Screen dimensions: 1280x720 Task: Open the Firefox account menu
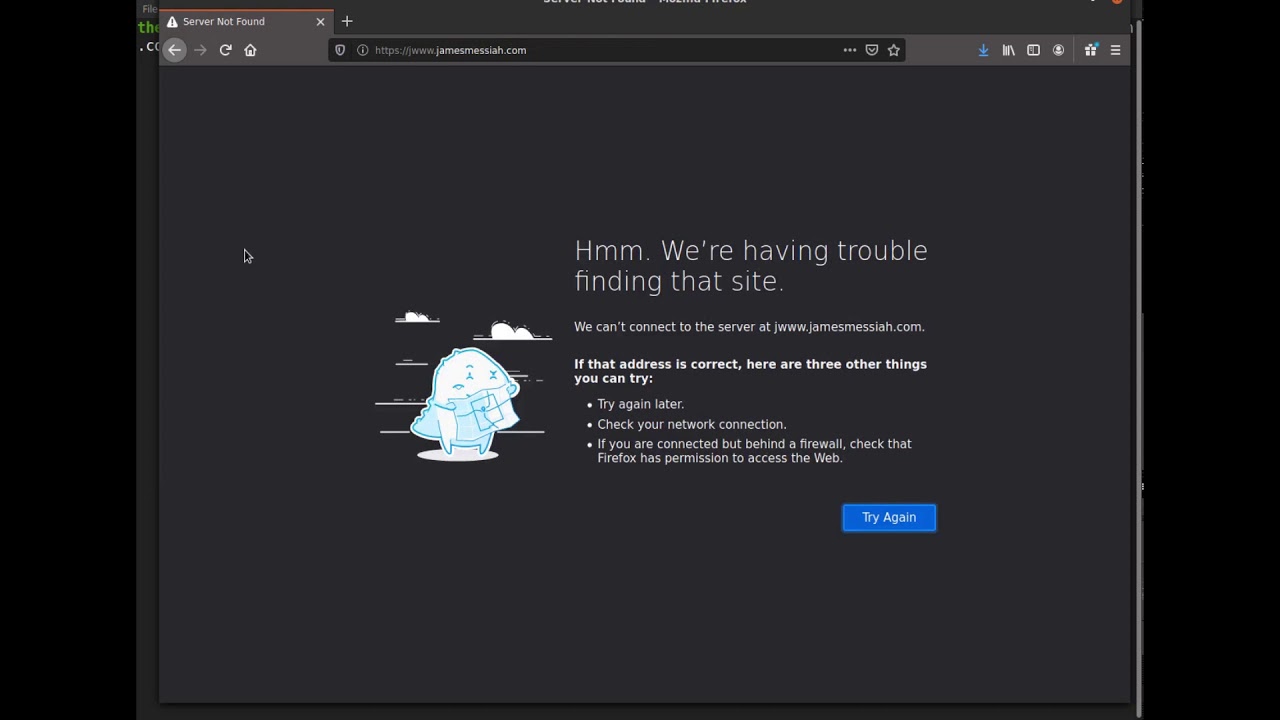pos(1058,50)
